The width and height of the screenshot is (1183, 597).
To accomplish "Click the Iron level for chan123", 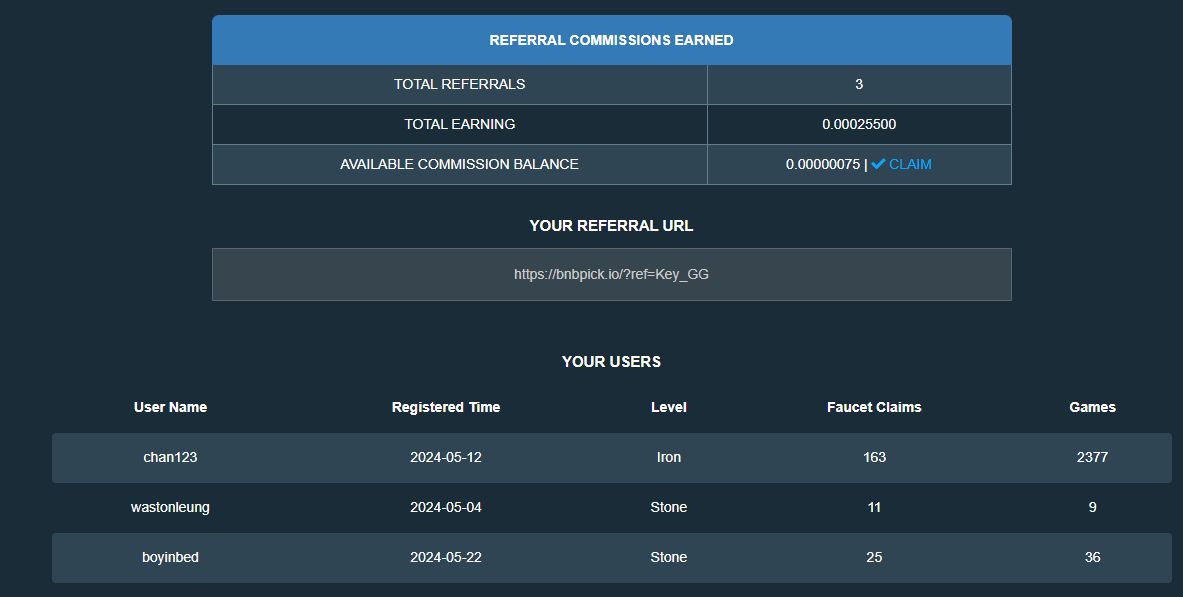I will pyautogui.click(x=668, y=457).
